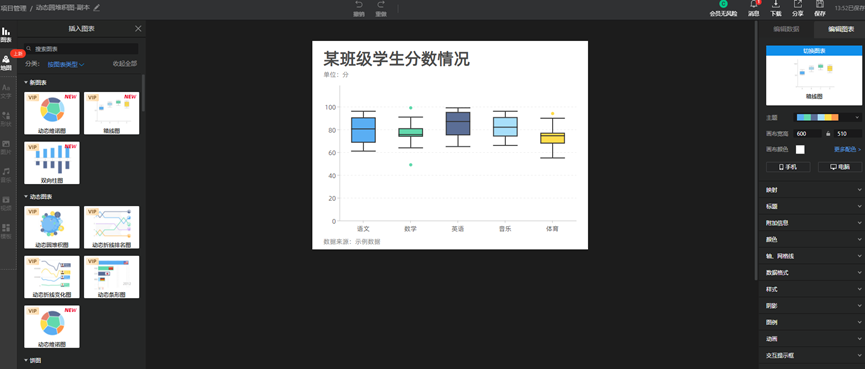Expand the 饼图 section at the panel bottom
Image resolution: width=865 pixels, height=369 pixels.
(x=33, y=361)
